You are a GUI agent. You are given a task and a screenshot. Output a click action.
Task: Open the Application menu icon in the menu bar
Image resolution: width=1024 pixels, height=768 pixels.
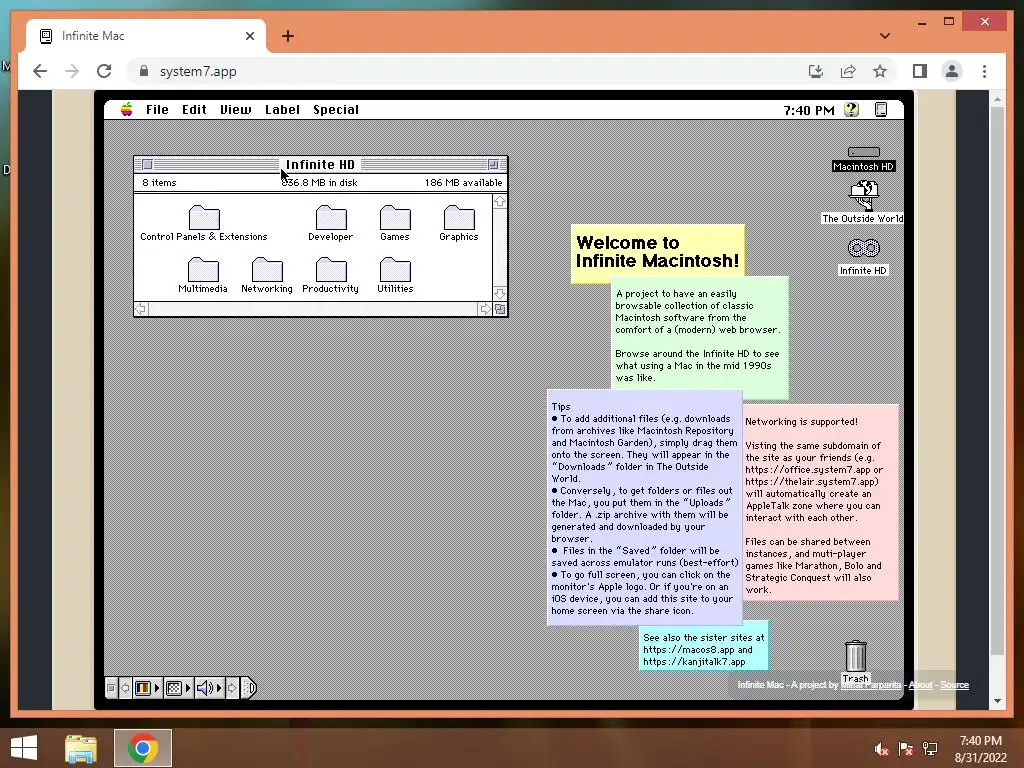click(x=881, y=110)
